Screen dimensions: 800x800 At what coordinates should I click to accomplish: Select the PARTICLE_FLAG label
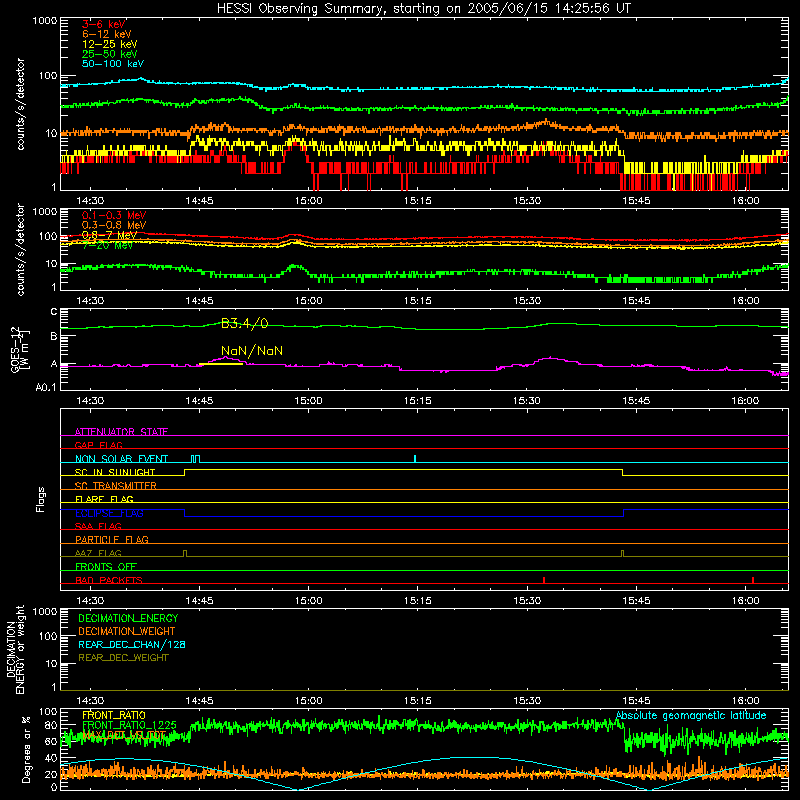tap(112, 540)
